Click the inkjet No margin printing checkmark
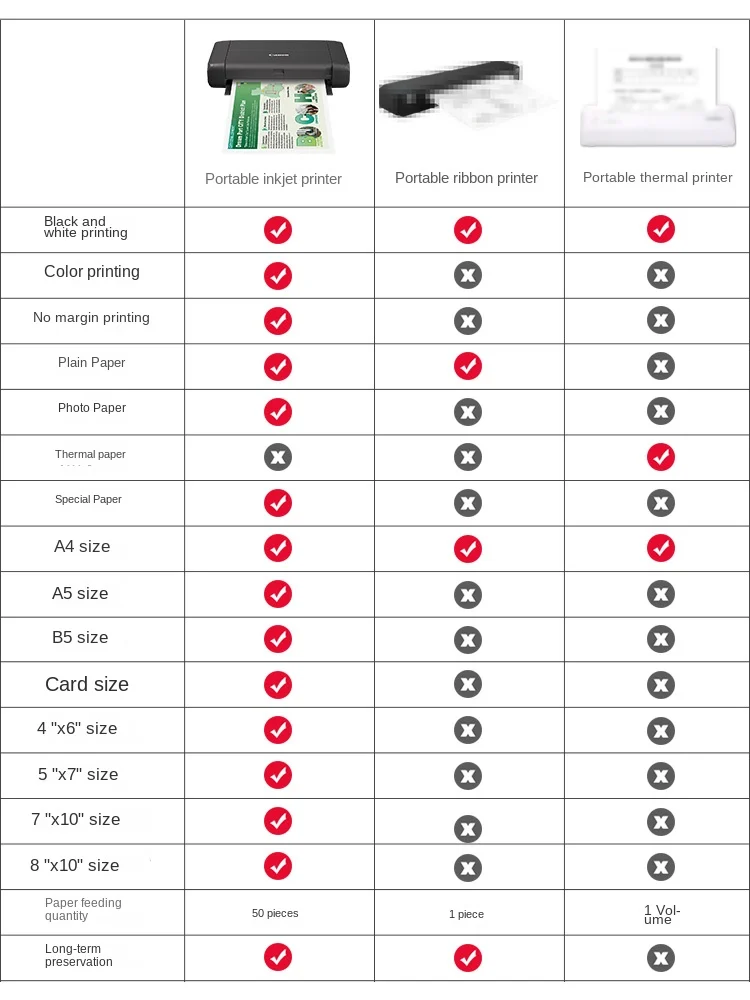Screen dimensions: 750x1000 point(278,321)
